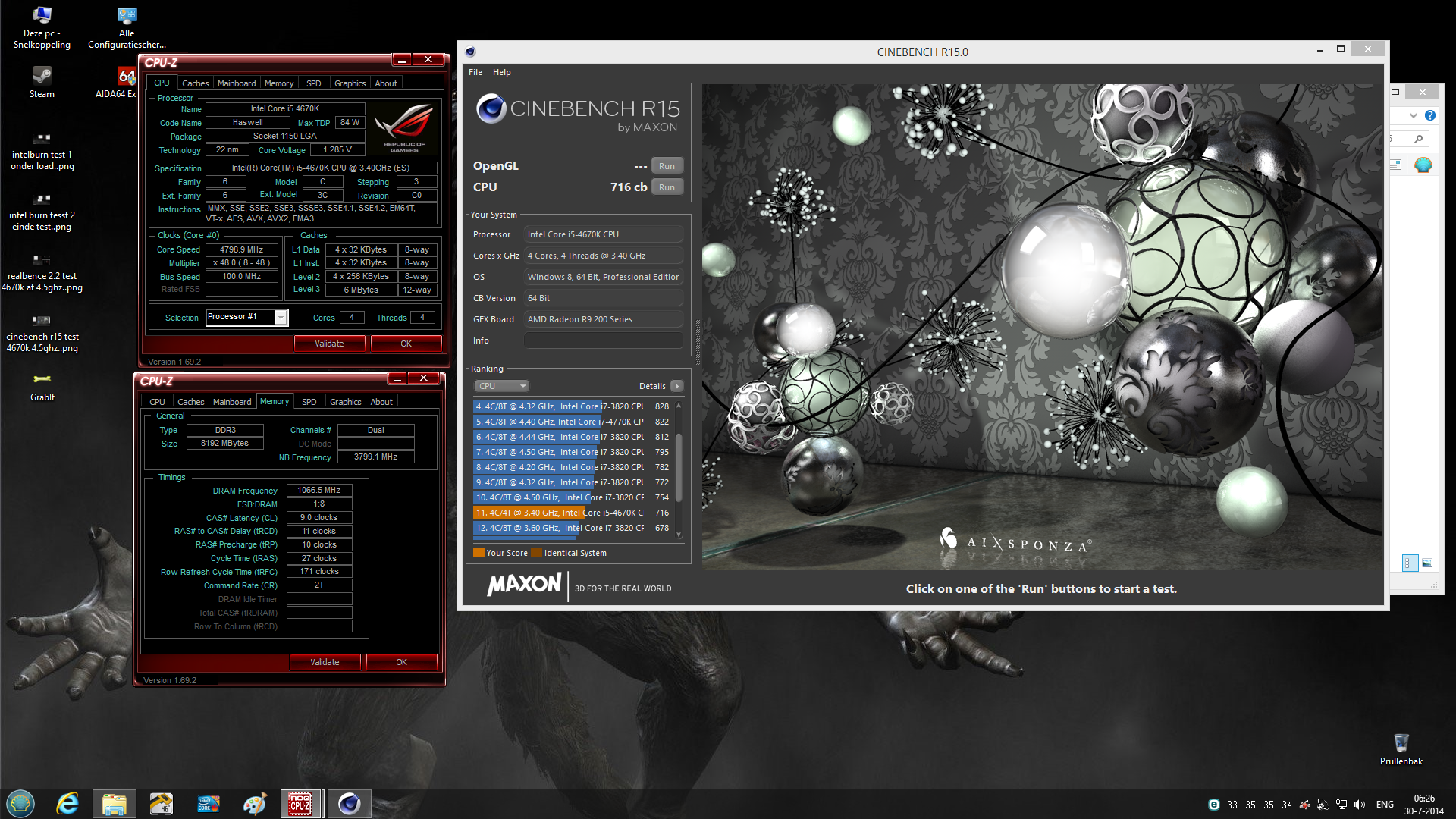Screen dimensions: 1456x819
Task: Switch to the CPU tab in lower CPU-Z
Action: click(x=157, y=402)
